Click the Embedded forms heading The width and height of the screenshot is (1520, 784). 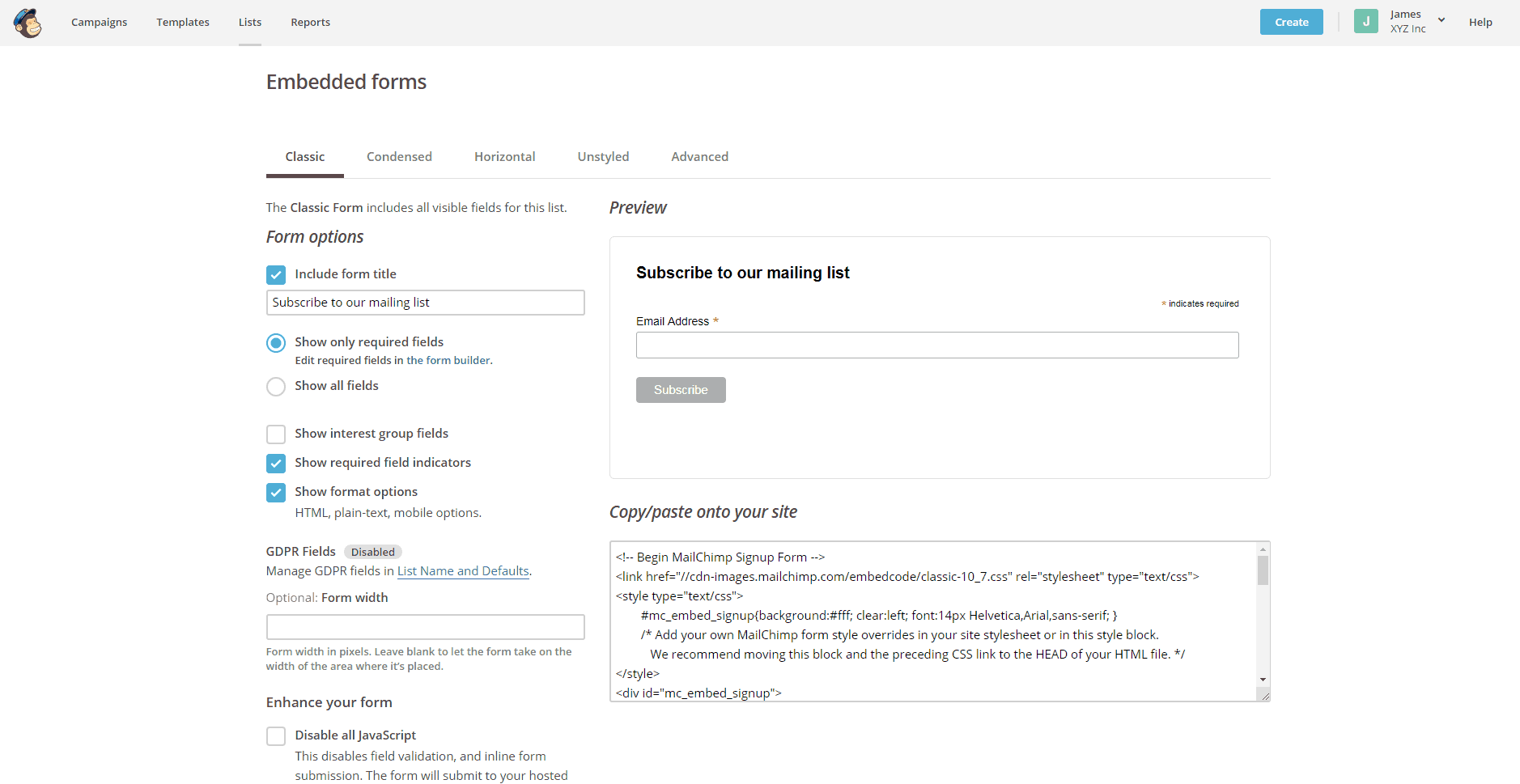pos(346,82)
